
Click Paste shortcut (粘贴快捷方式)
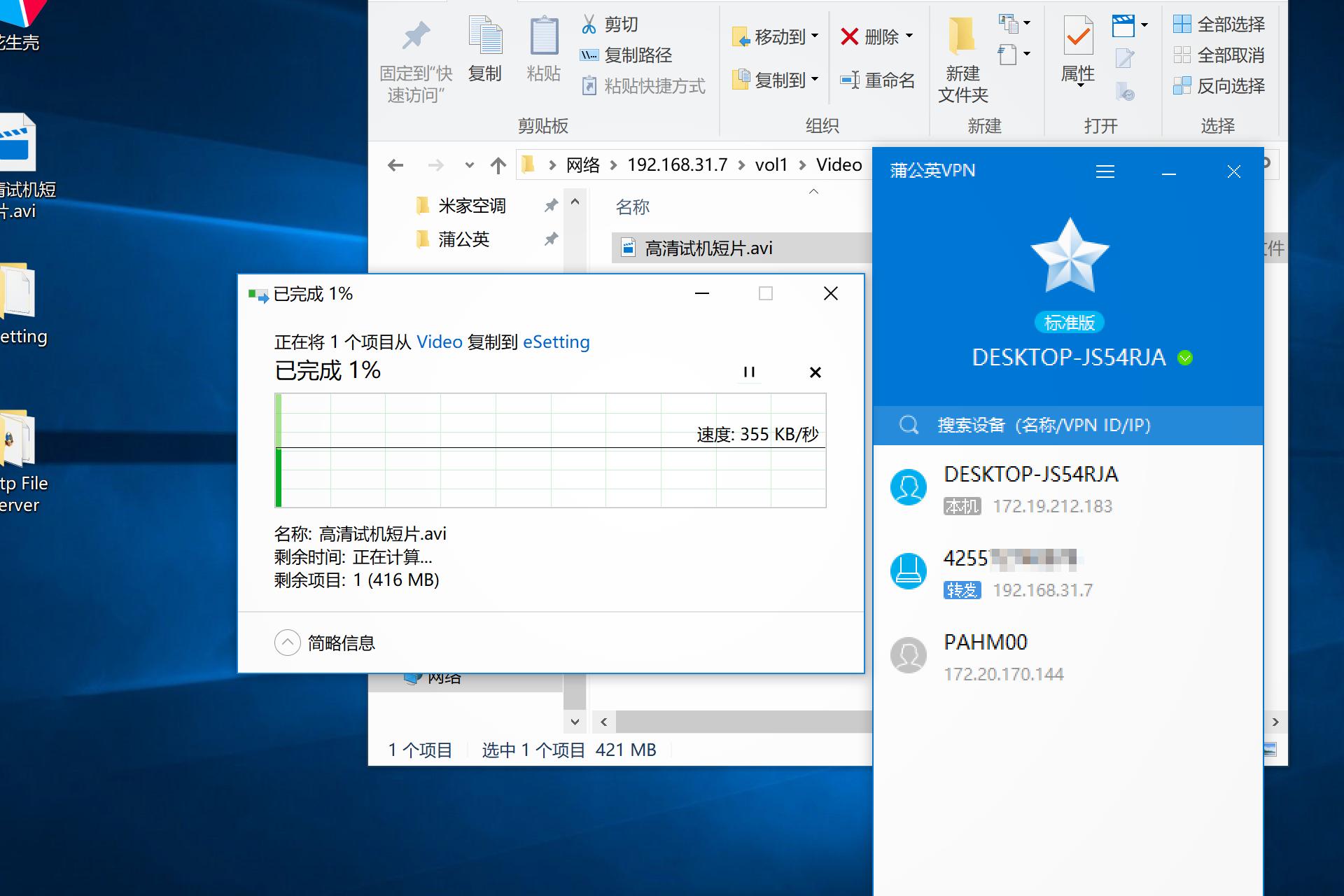[x=643, y=86]
